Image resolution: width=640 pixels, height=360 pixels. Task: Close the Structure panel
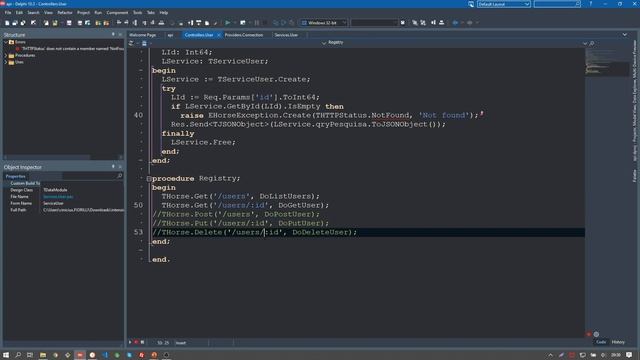(120, 35)
